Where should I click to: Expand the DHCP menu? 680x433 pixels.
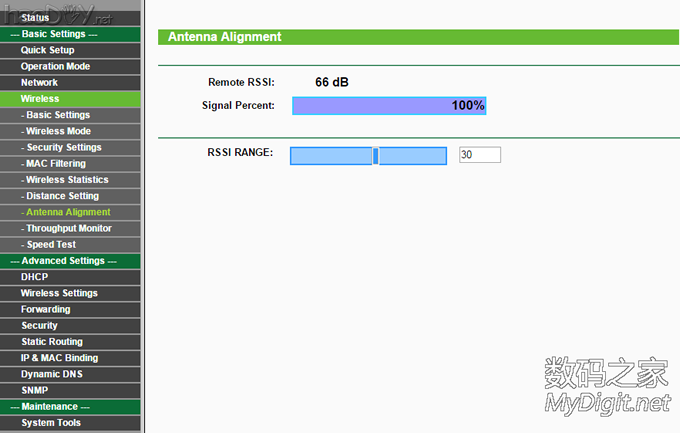34,277
